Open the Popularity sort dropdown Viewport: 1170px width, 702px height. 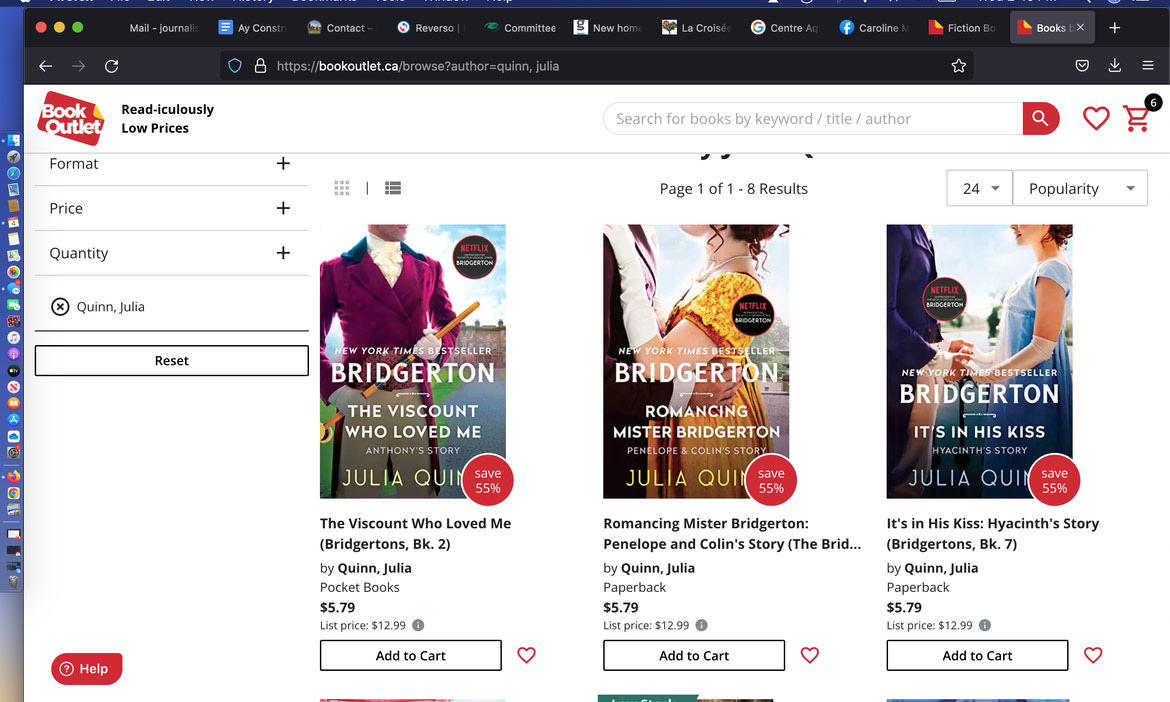click(1080, 188)
